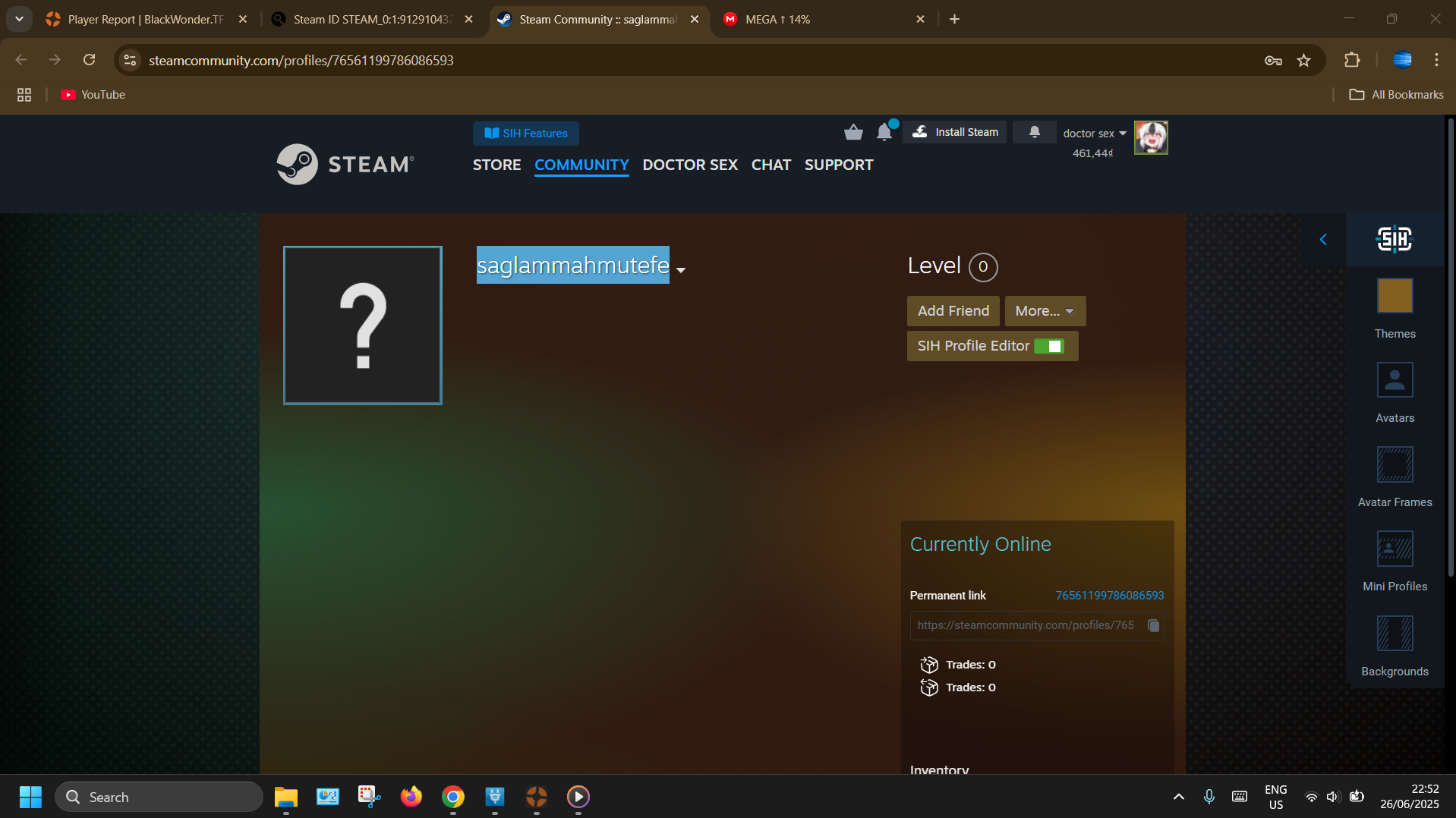
Task: Open the CHAT menu item
Action: tap(771, 165)
